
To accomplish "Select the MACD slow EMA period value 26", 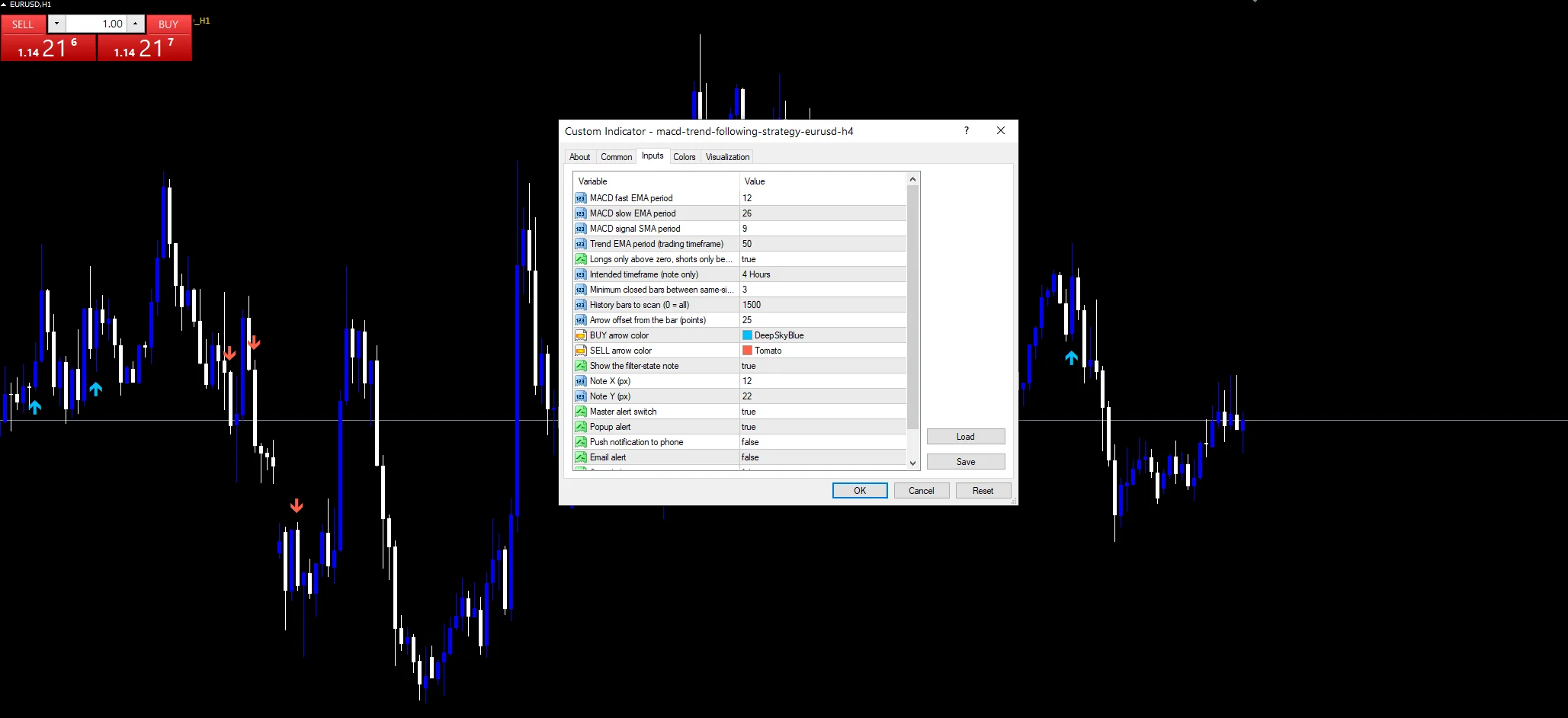I will tap(823, 213).
